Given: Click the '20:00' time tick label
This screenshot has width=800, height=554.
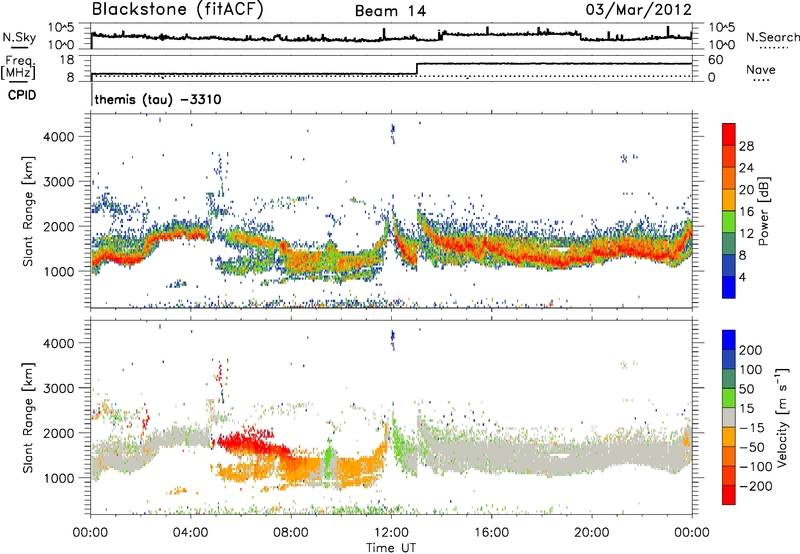Looking at the screenshot, I should pyautogui.click(x=591, y=533).
